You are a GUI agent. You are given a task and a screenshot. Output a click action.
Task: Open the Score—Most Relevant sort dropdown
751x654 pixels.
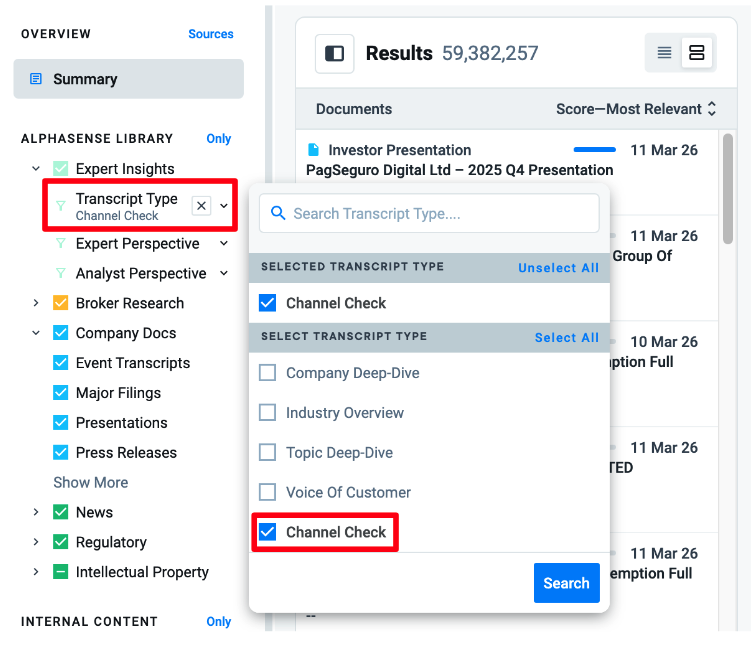click(636, 109)
